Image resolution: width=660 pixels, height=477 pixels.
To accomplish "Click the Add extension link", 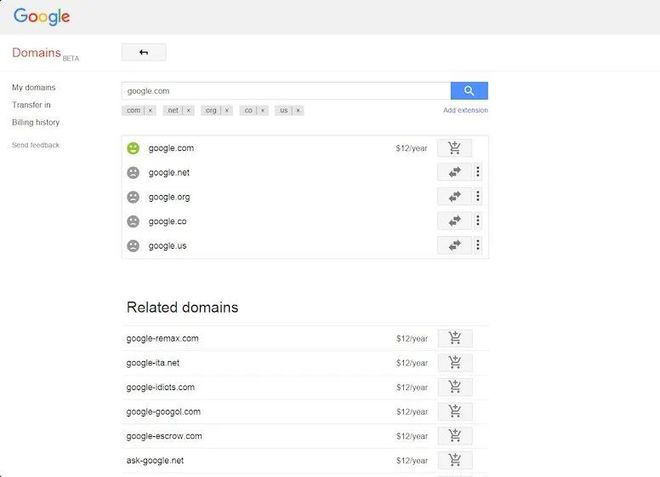I will click(466, 110).
